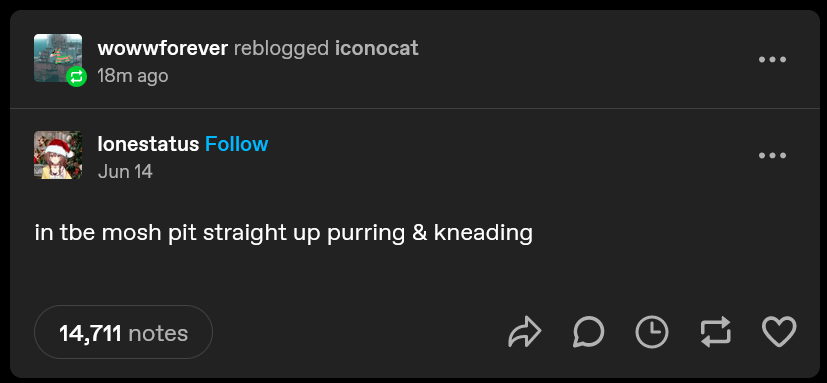Click the word reblogged in header

click(x=282, y=49)
